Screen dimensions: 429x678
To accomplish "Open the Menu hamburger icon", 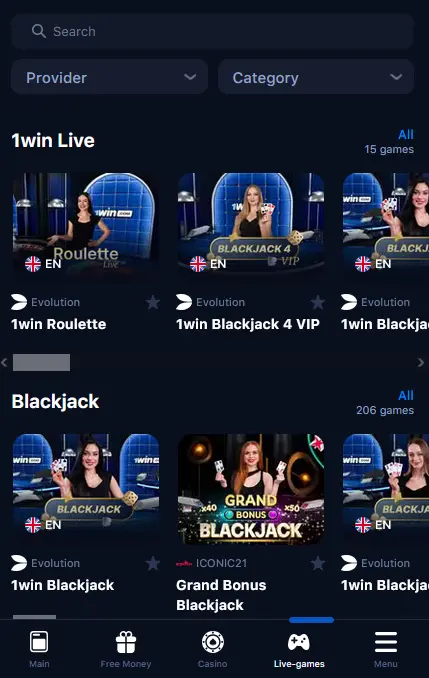I will tap(386, 642).
